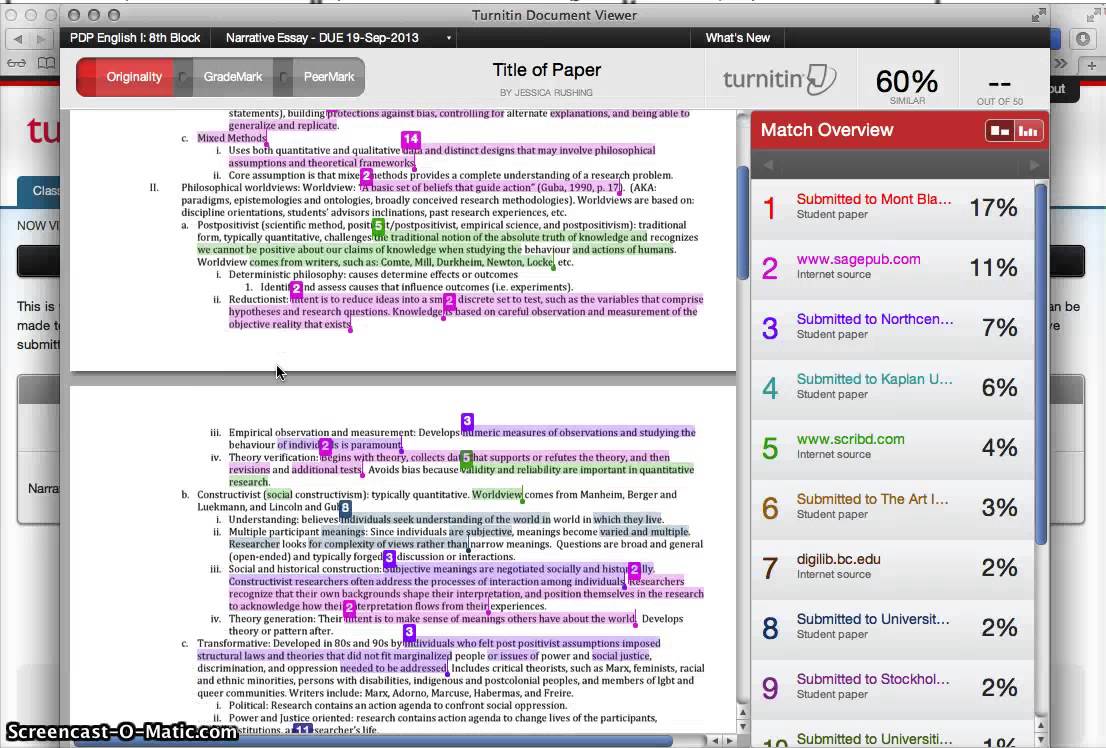
Task: Click the document pane vertical scrollbar thumb
Action: [743, 222]
